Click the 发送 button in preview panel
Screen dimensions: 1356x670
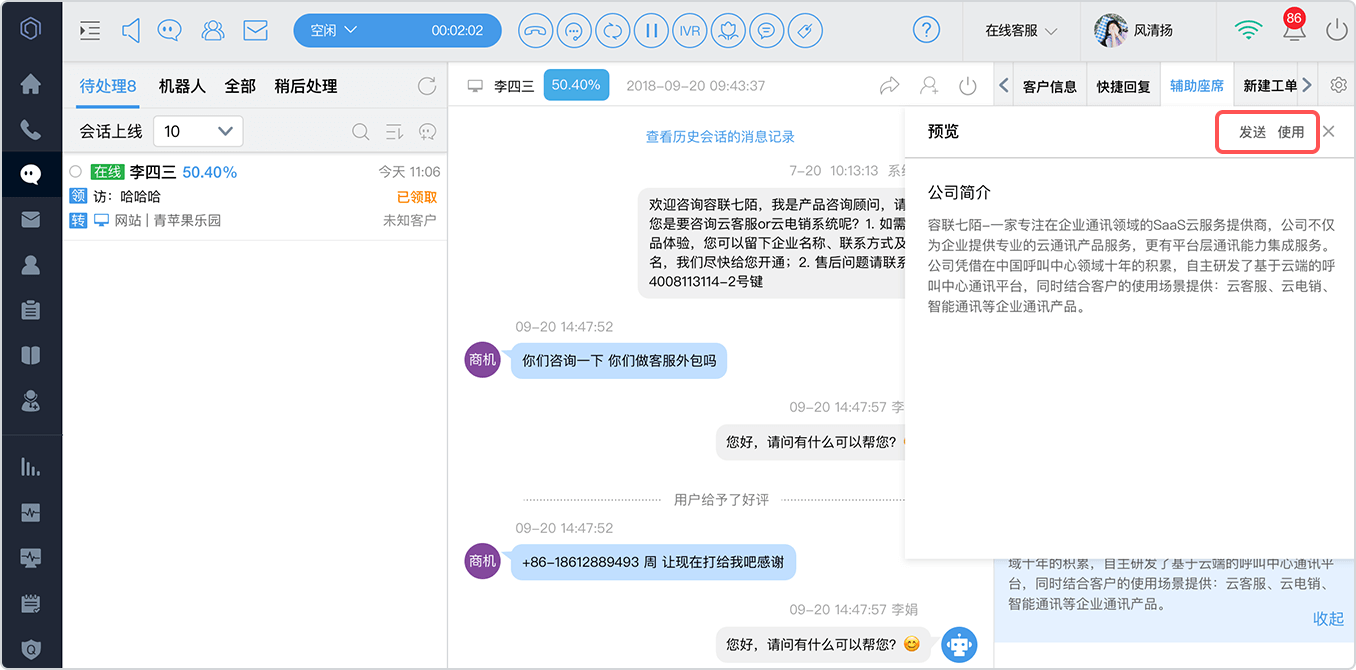click(1252, 132)
